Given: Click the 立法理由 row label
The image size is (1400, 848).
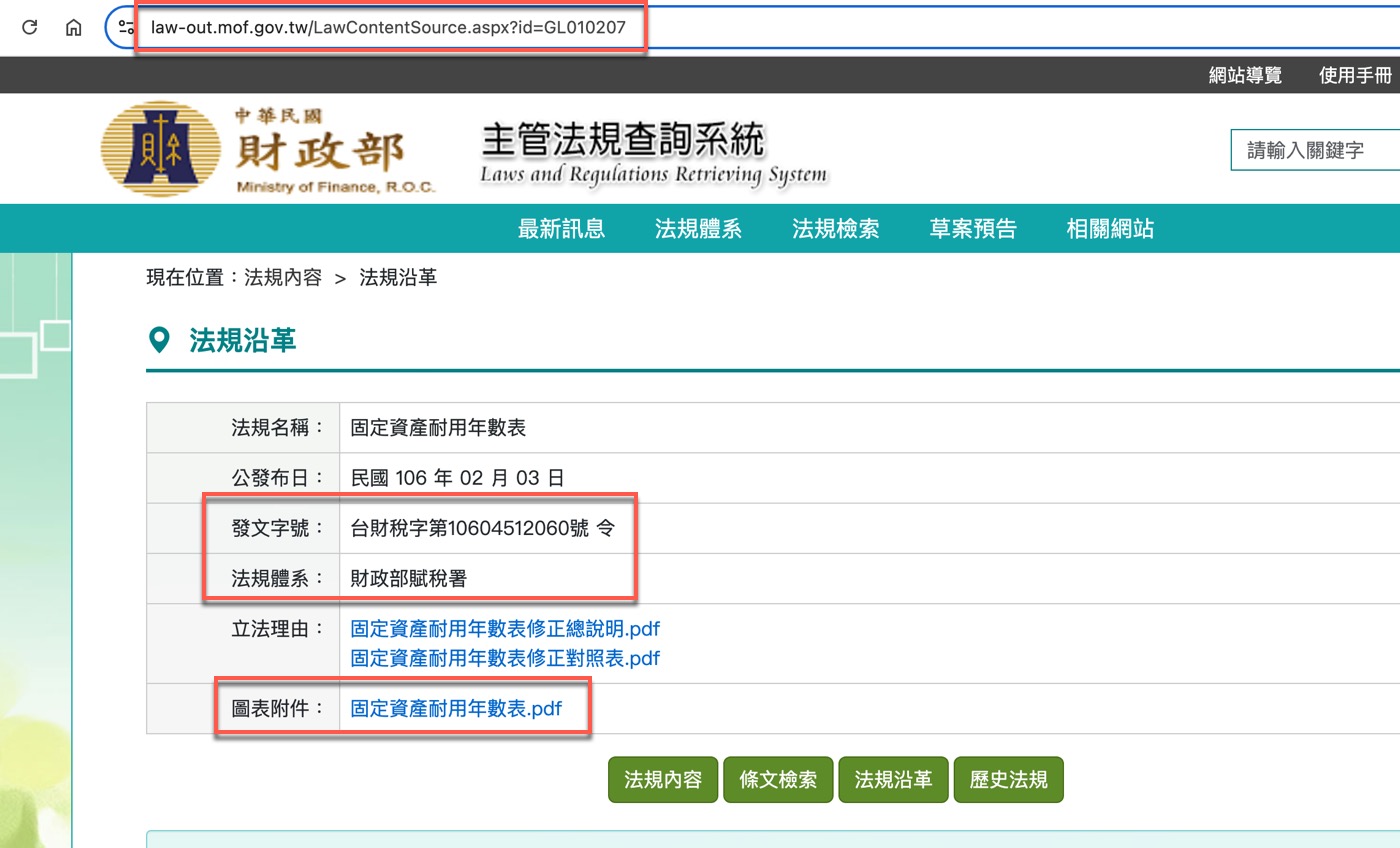Looking at the screenshot, I should [278, 629].
